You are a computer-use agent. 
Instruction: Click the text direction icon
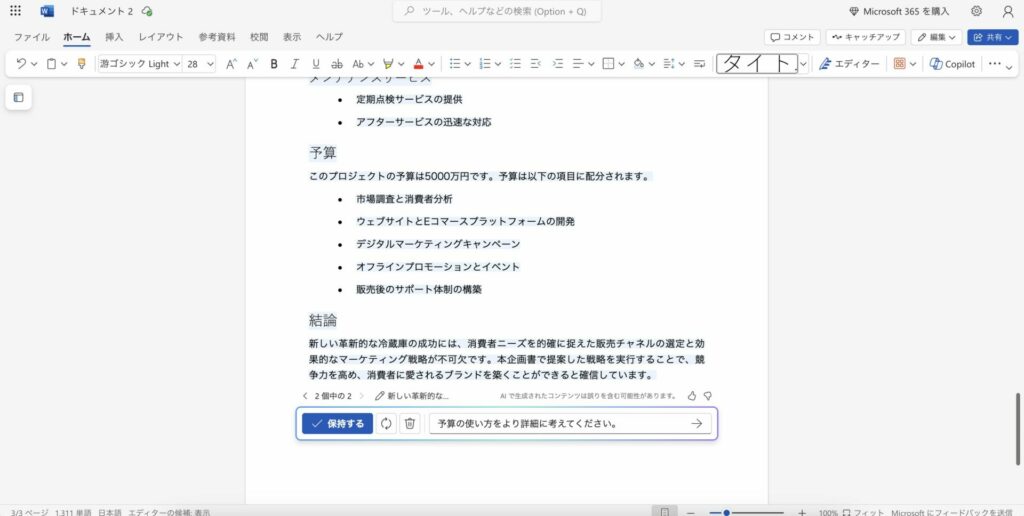click(699, 63)
